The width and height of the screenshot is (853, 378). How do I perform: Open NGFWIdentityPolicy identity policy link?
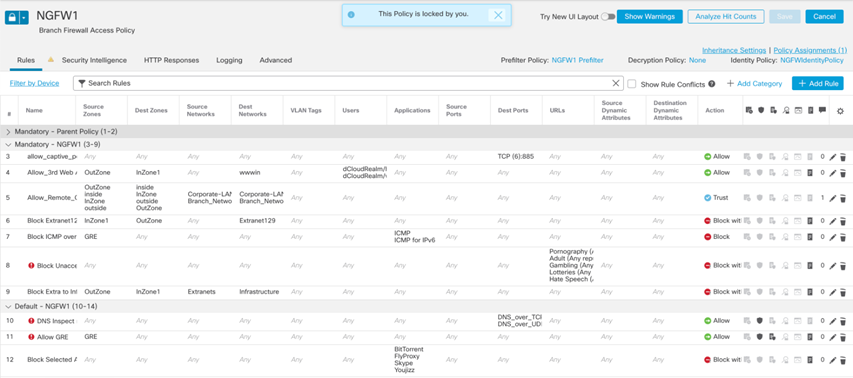point(812,60)
